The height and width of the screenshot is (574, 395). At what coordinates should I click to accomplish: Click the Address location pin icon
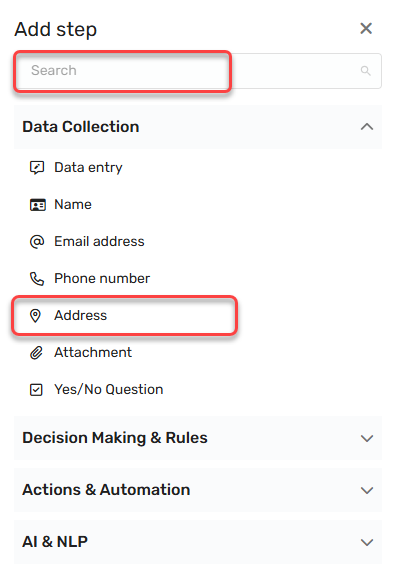tap(35, 316)
